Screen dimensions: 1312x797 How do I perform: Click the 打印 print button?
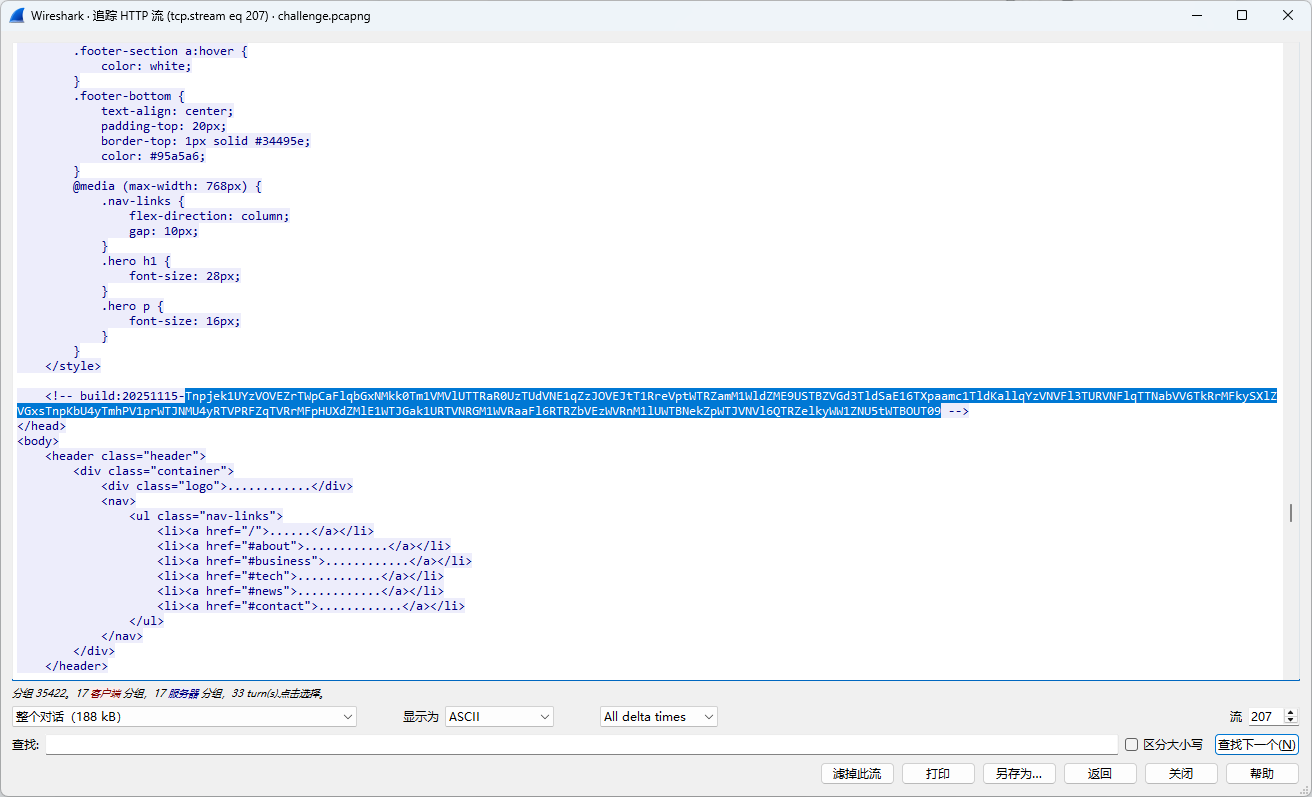click(937, 774)
